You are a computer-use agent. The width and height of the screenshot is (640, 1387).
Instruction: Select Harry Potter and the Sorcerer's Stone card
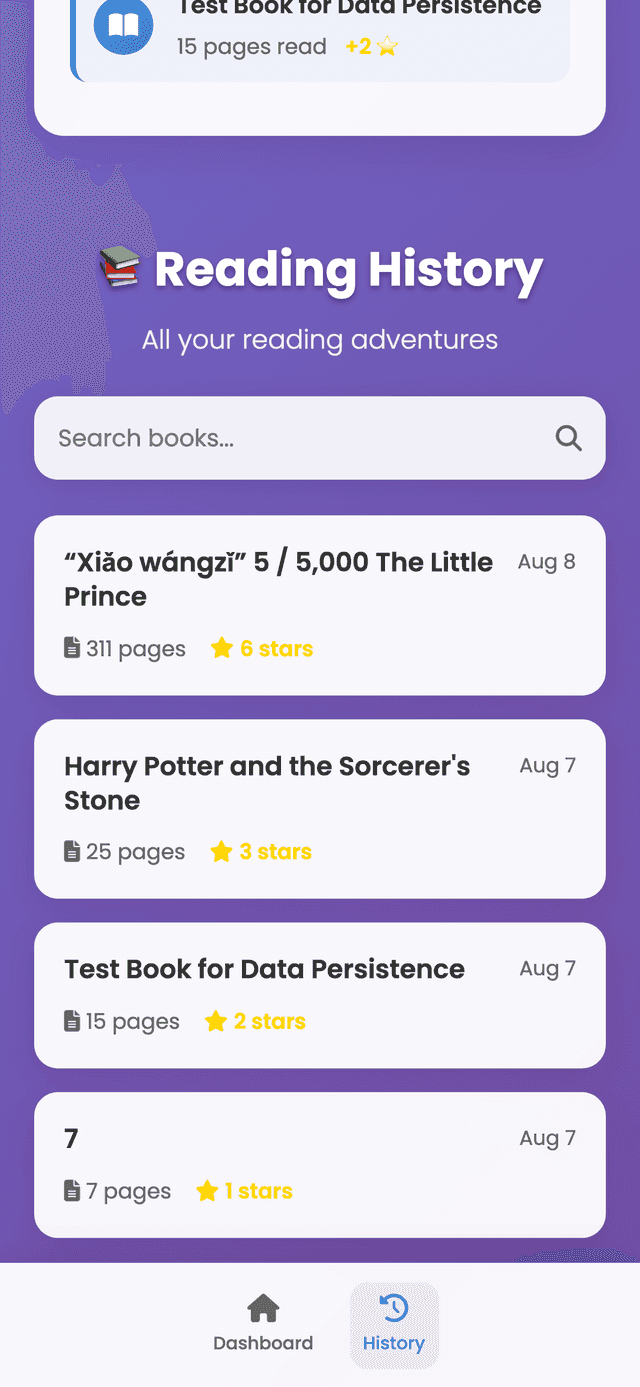tap(320, 809)
